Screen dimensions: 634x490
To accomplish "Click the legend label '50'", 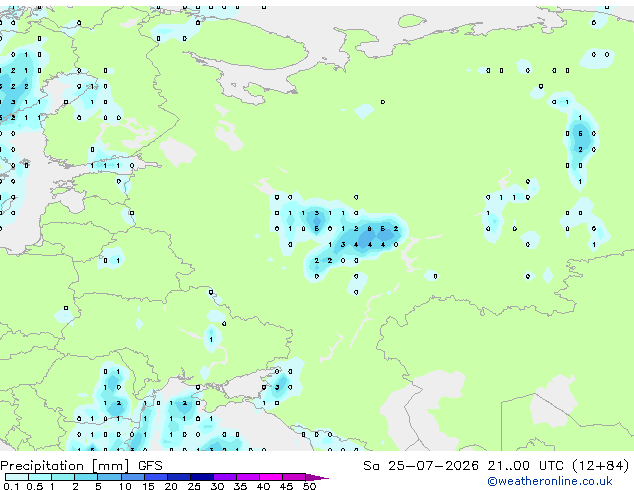I will pos(309,486).
